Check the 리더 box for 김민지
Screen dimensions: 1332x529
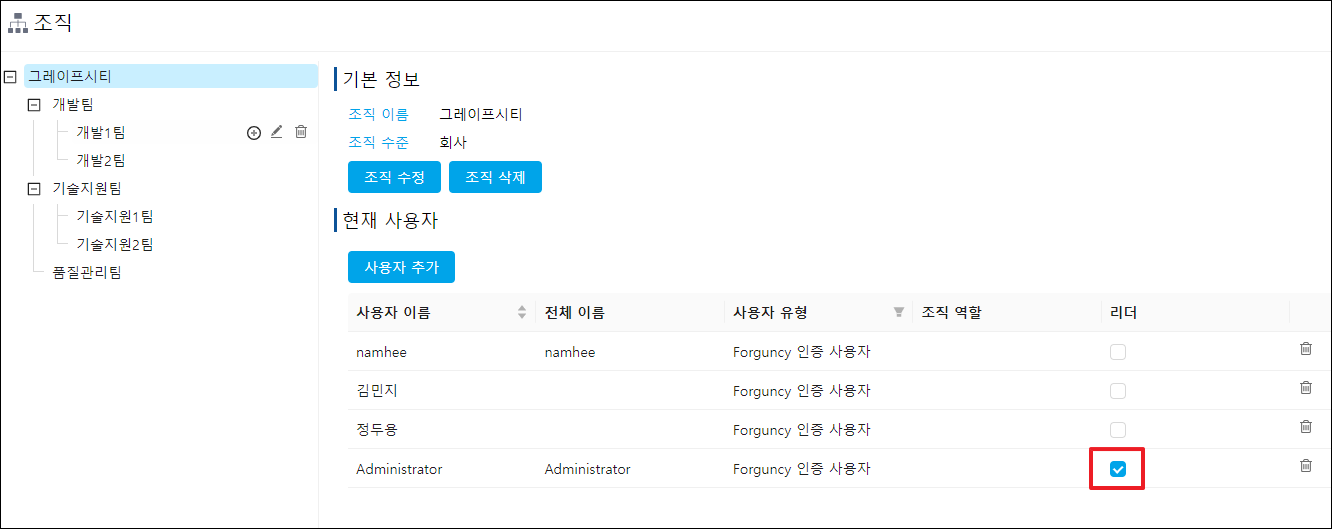pos(1118,391)
